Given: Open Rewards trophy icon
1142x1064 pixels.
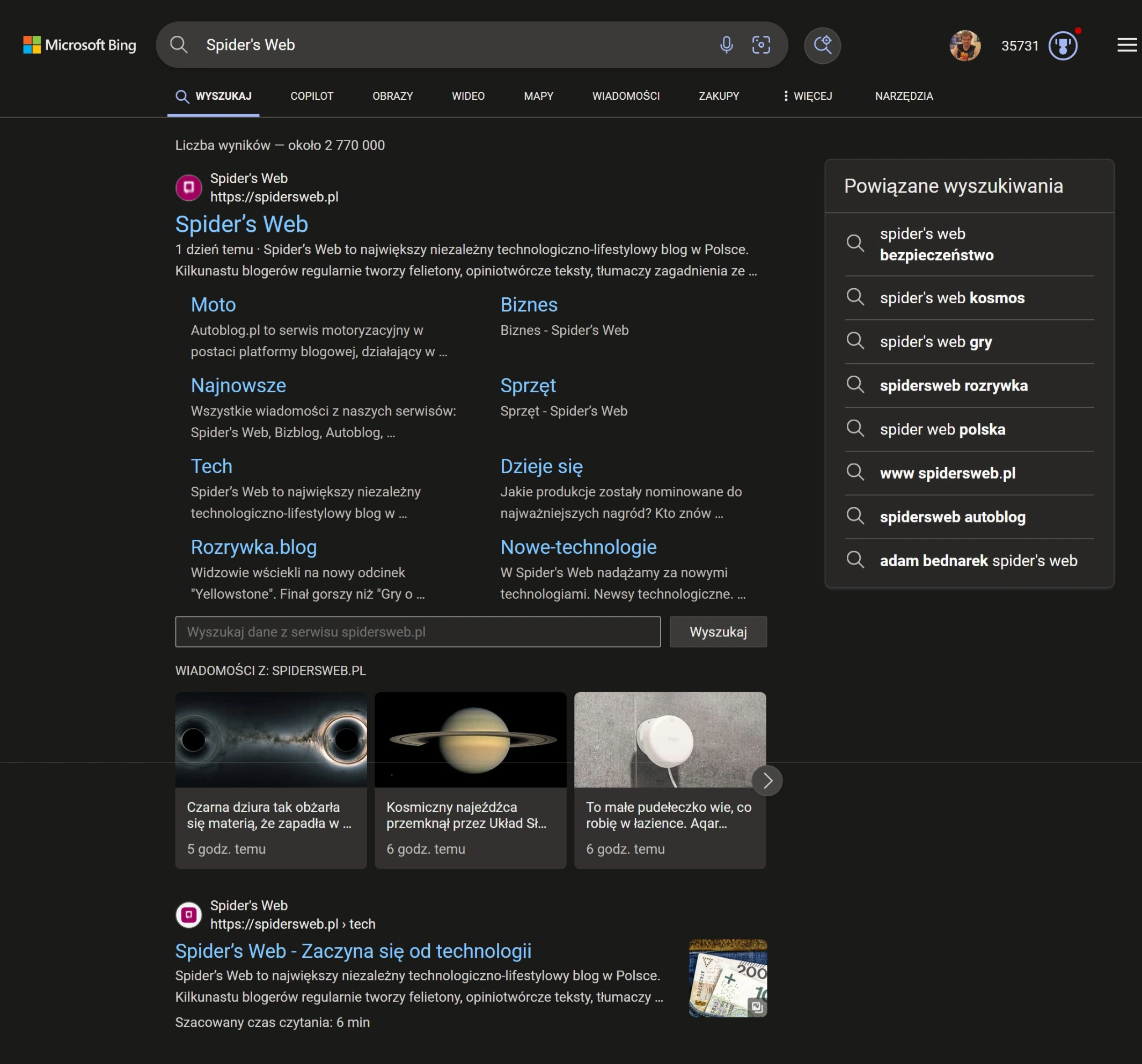Looking at the screenshot, I should point(1063,46).
